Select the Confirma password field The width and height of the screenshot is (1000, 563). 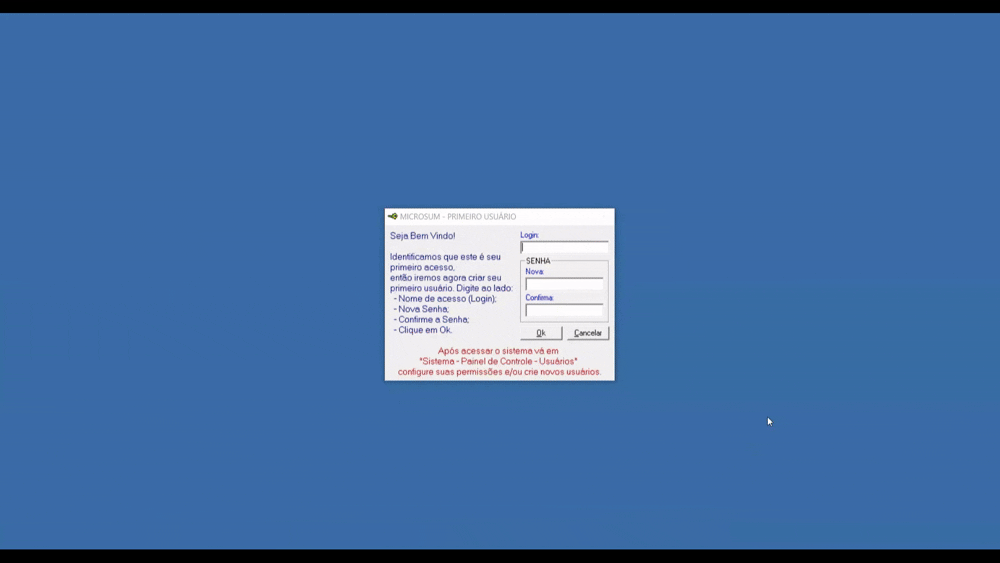tap(564, 310)
